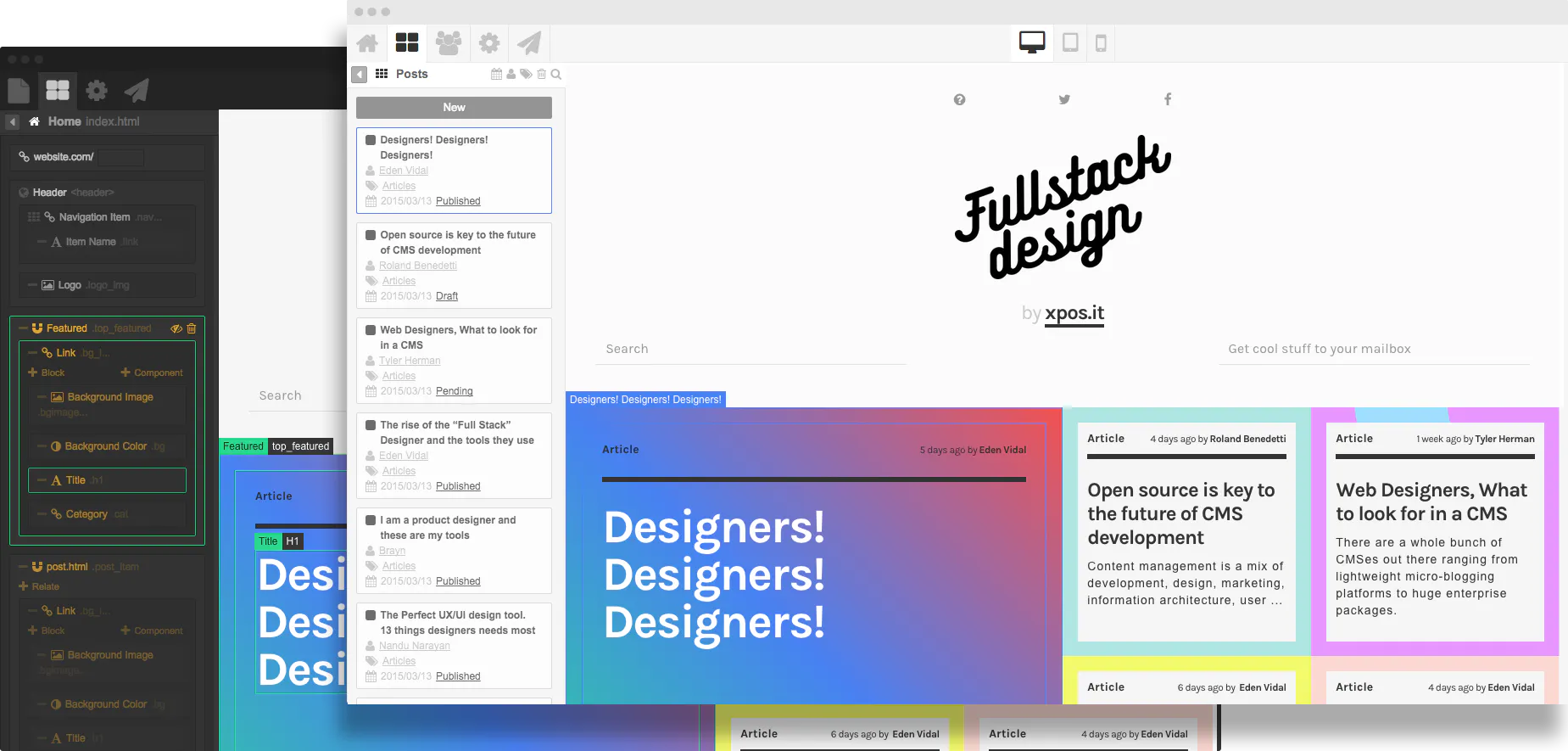1568x751 pixels.
Task: Switch to tablet preview mode
Action: click(1070, 42)
